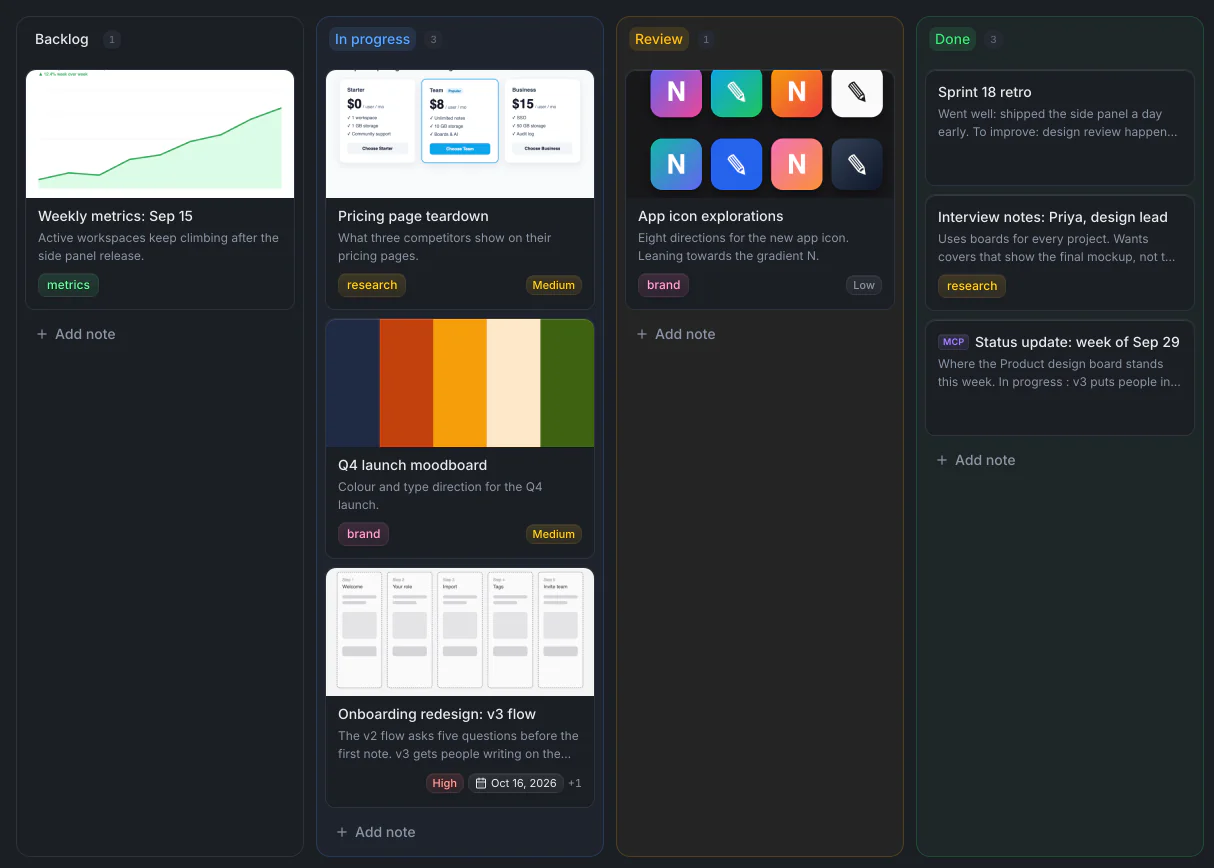Select the Review column label
1214x868 pixels.
[659, 39]
